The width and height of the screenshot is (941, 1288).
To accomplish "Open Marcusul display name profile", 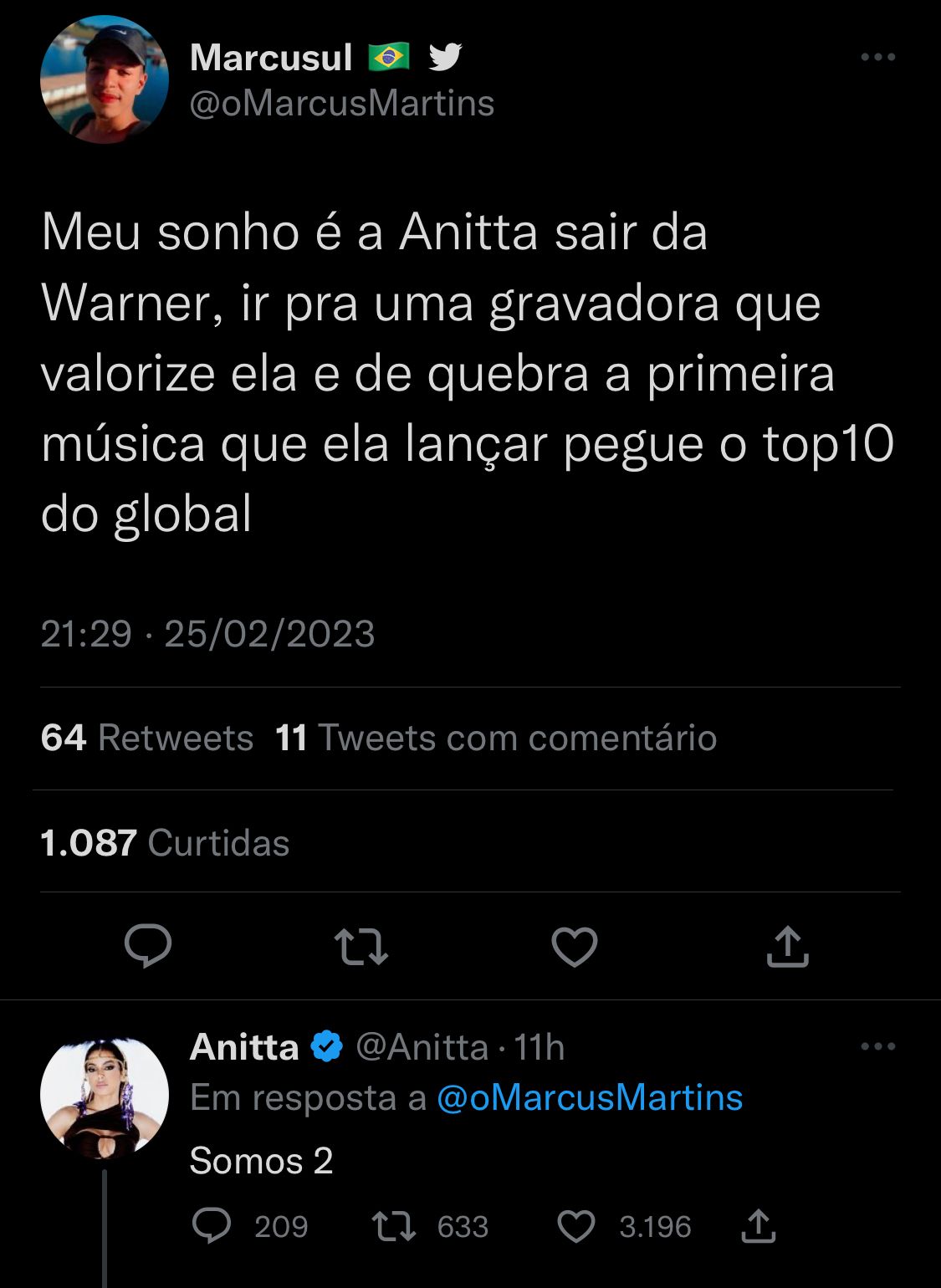I will (x=271, y=58).
